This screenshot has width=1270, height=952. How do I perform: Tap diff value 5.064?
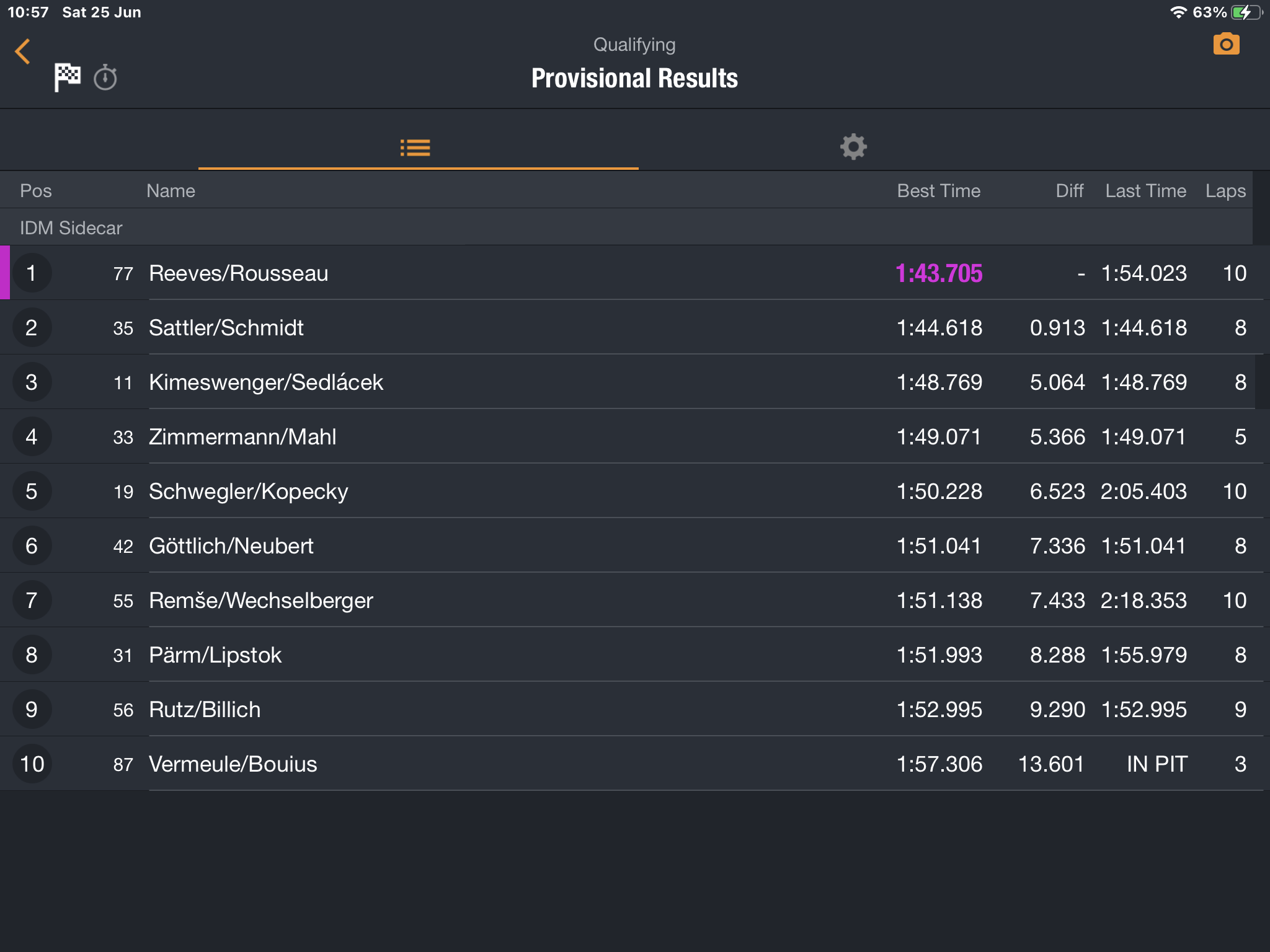(1057, 382)
